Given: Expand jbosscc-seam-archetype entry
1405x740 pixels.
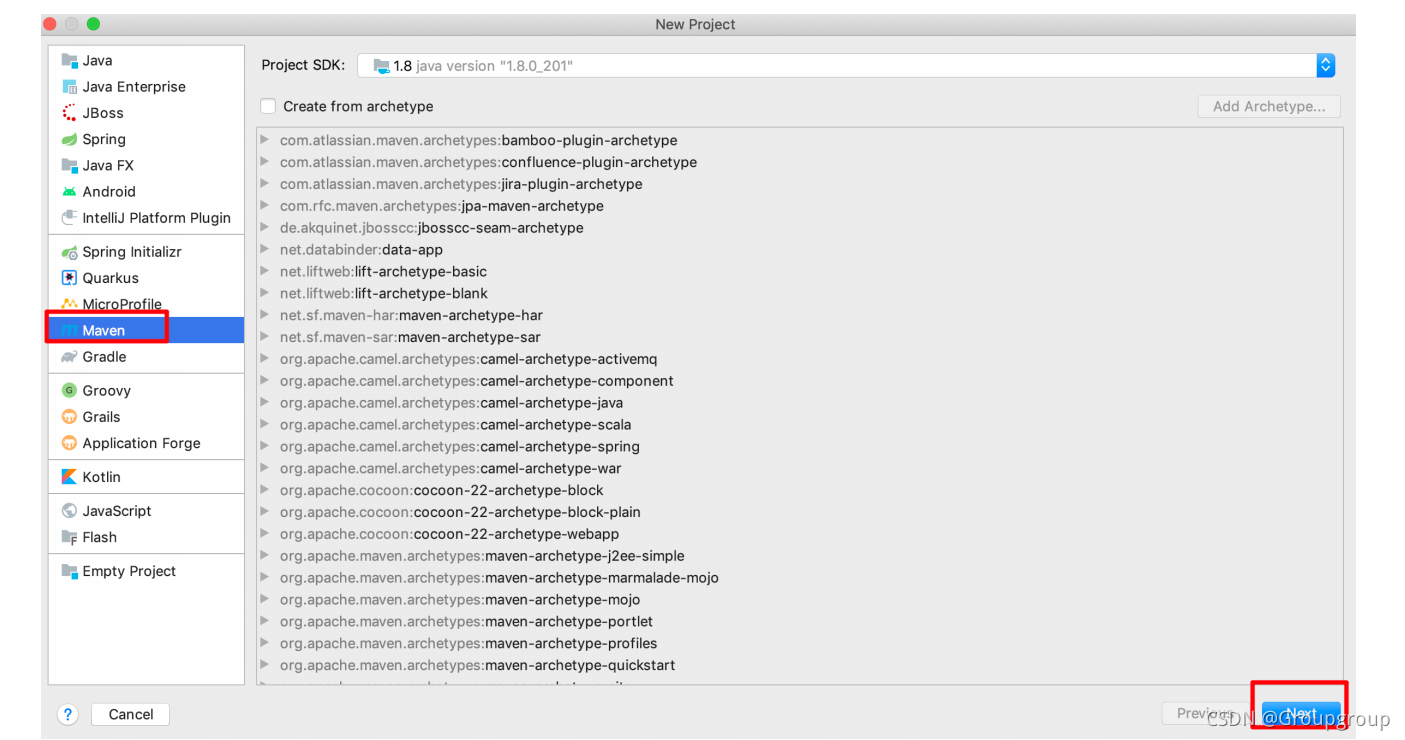Looking at the screenshot, I should (x=265, y=228).
